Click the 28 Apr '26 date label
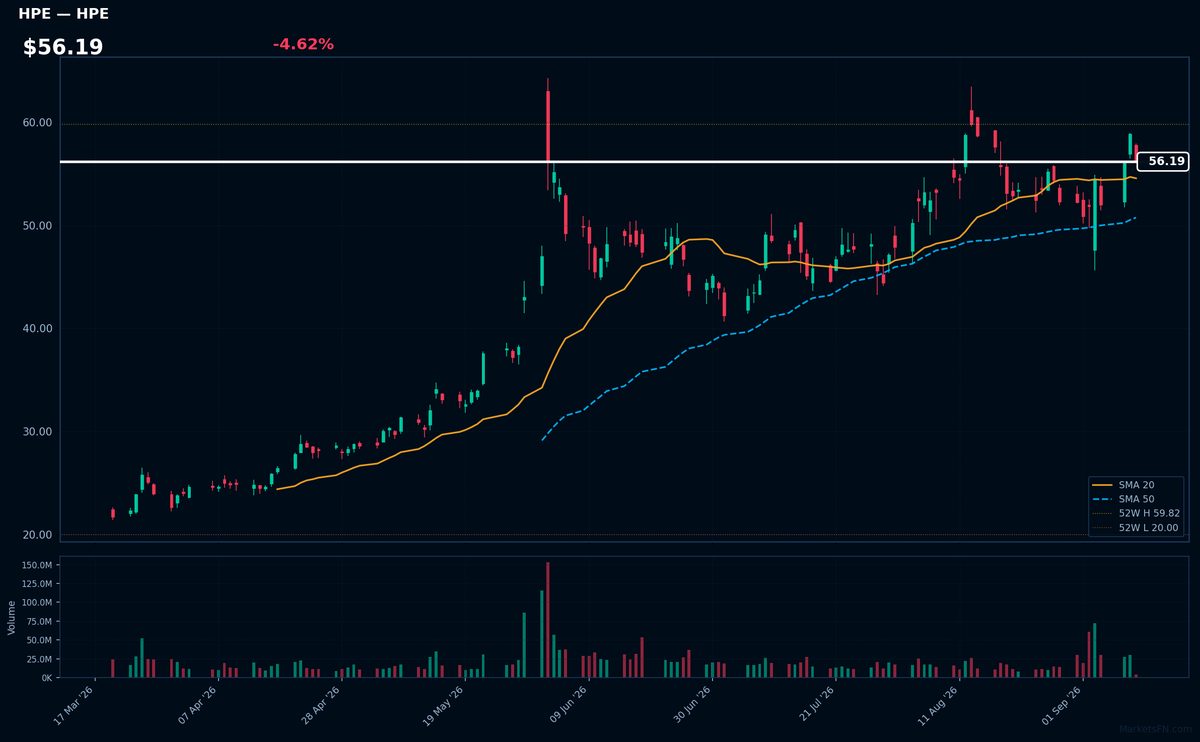 (x=321, y=705)
